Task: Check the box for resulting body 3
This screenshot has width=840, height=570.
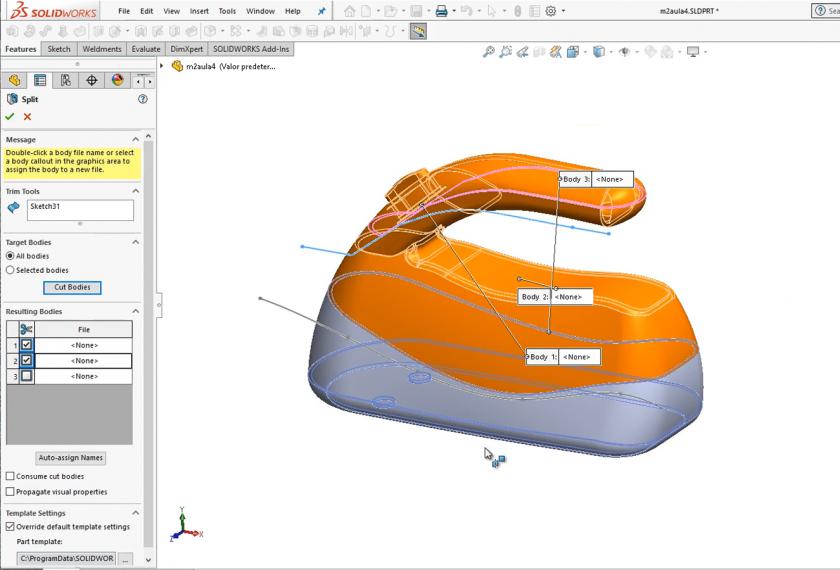Action: pos(27,376)
